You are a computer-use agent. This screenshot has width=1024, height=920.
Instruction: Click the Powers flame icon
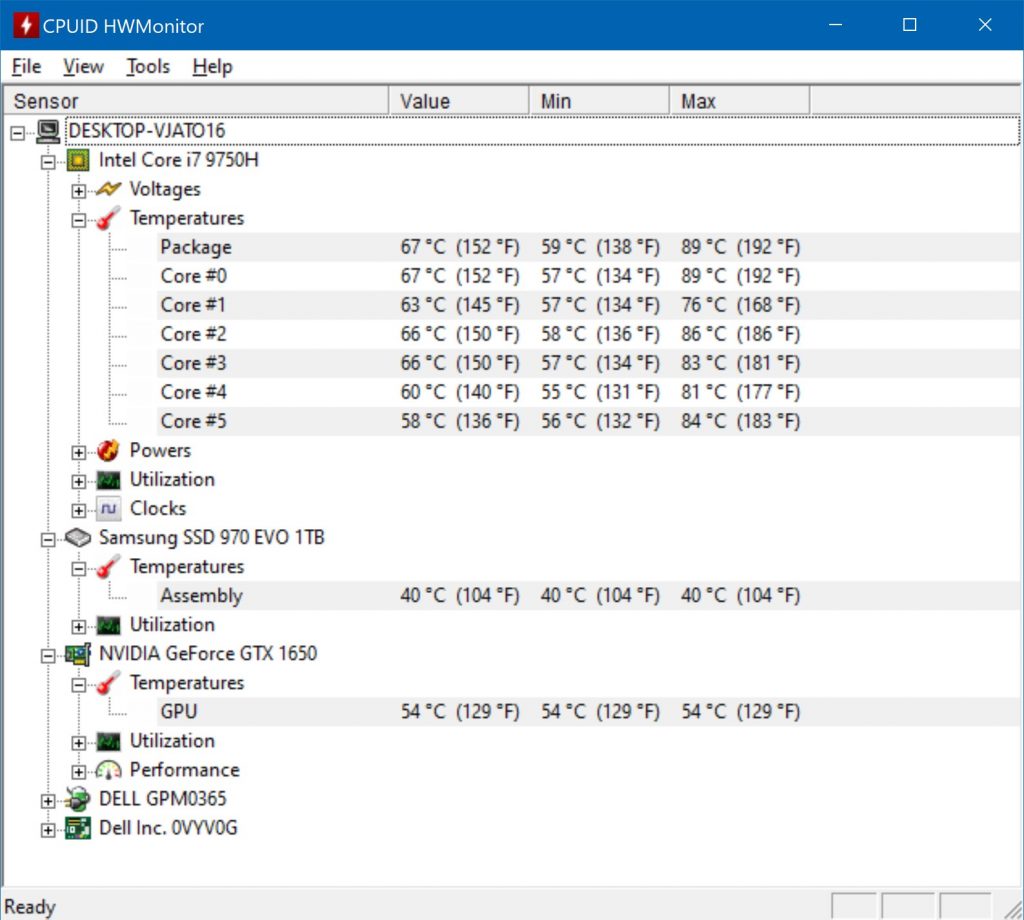point(108,451)
